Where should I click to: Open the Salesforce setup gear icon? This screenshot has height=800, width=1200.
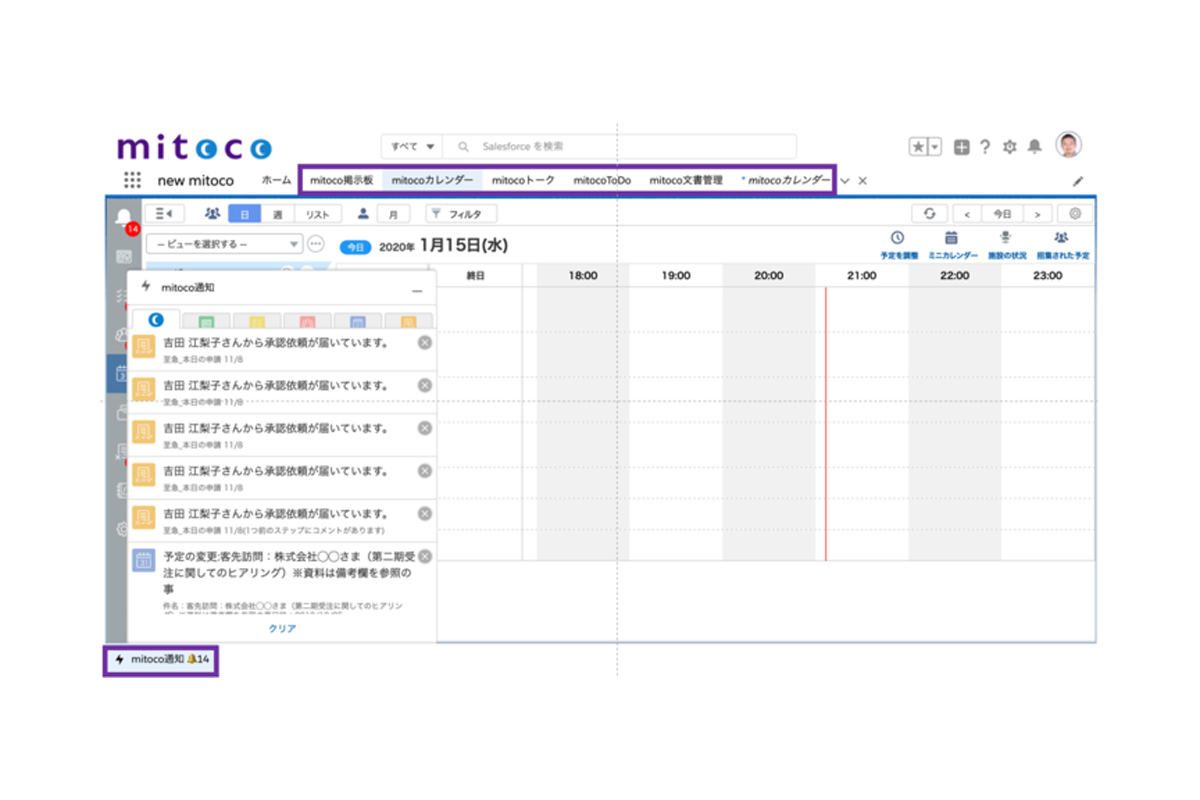(x=1009, y=147)
